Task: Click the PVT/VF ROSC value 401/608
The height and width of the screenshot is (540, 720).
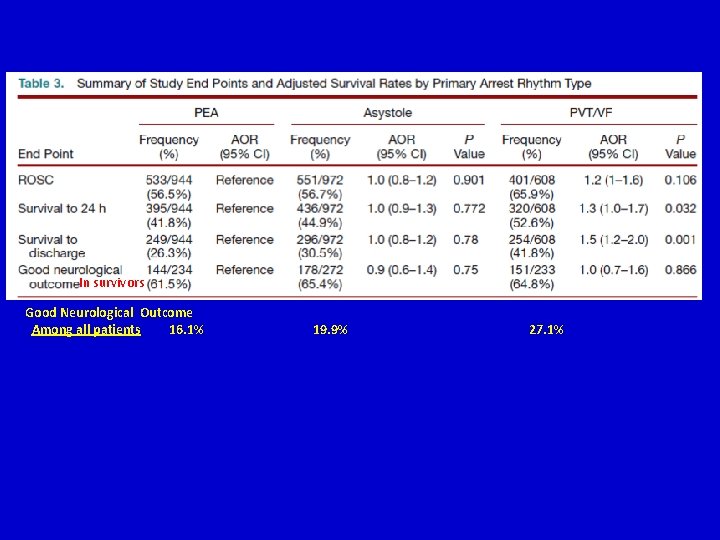Action: coord(532,180)
